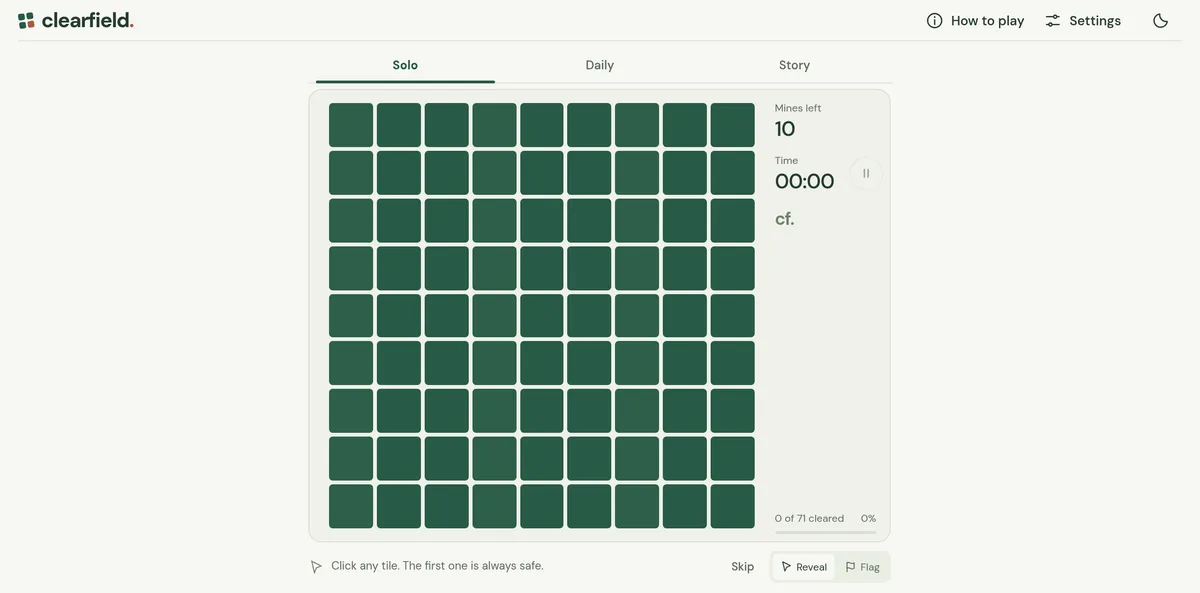1200x593 pixels.
Task: Reveal the seventh row, third column tile
Action: [x=447, y=411]
